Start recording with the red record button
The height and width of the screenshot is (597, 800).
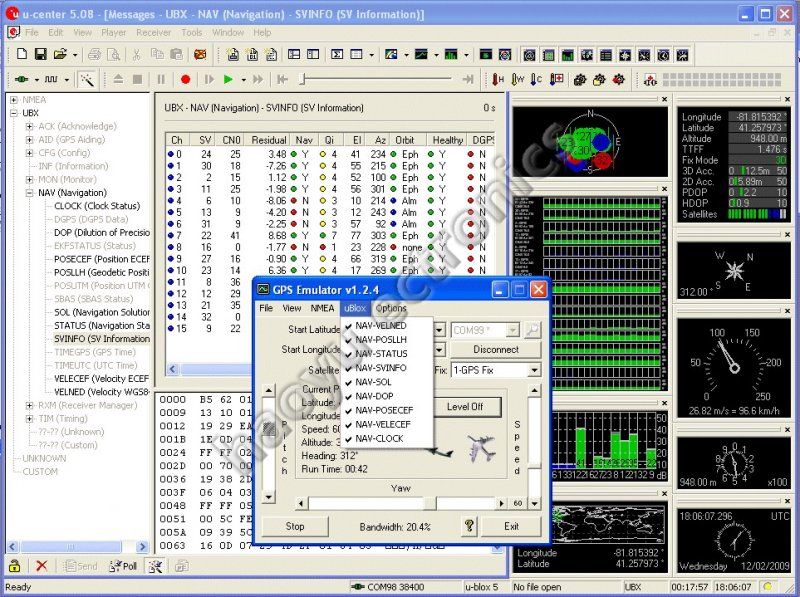185,80
